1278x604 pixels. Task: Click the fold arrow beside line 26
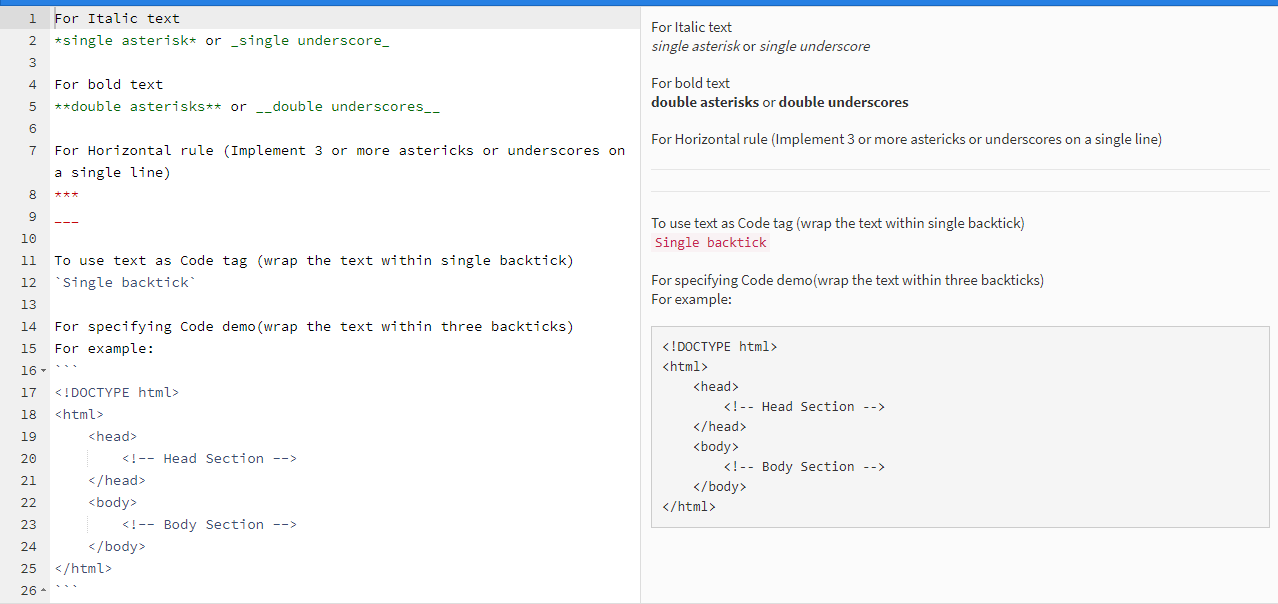pos(42,591)
